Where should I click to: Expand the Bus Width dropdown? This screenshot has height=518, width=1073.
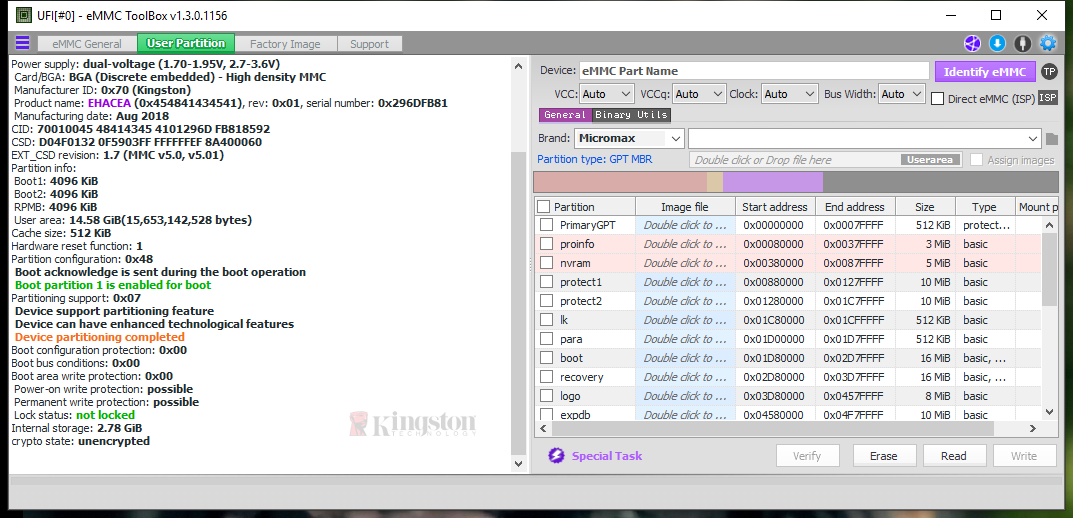[x=900, y=94]
